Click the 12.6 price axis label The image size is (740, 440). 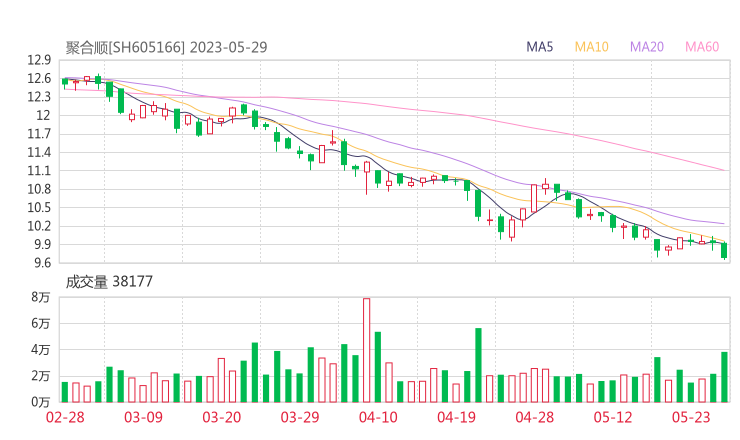click(39, 79)
